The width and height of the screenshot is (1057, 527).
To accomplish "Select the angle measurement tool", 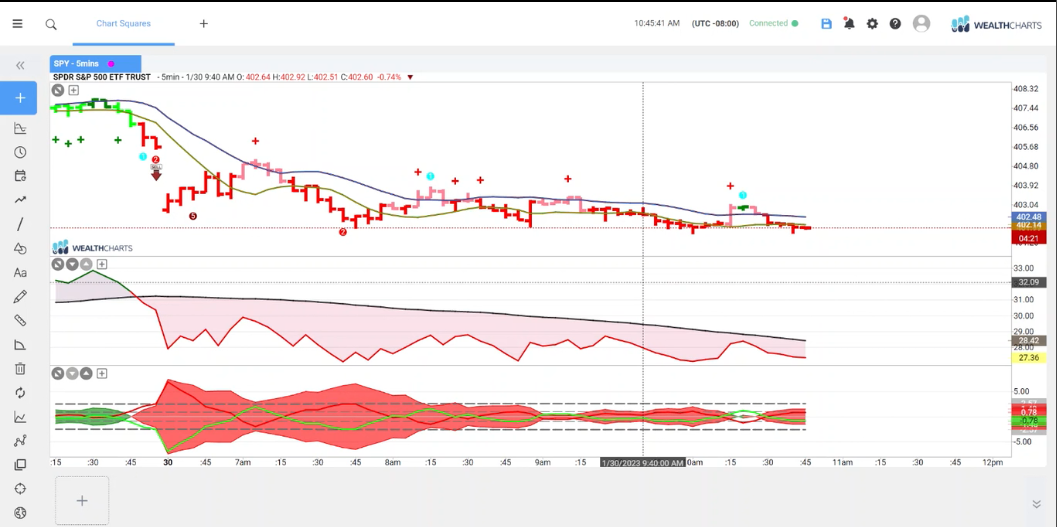I will click(20, 345).
